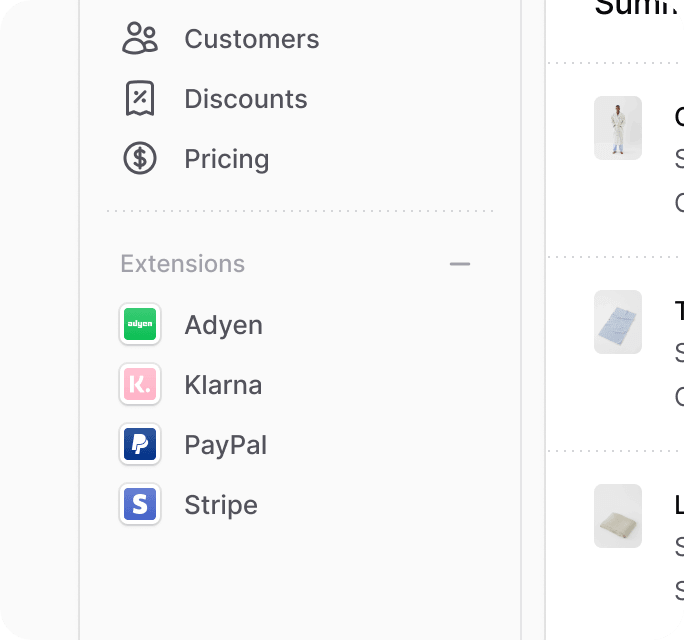Open the blue PayPal extension logo
This screenshot has height=640, width=684.
(140, 444)
